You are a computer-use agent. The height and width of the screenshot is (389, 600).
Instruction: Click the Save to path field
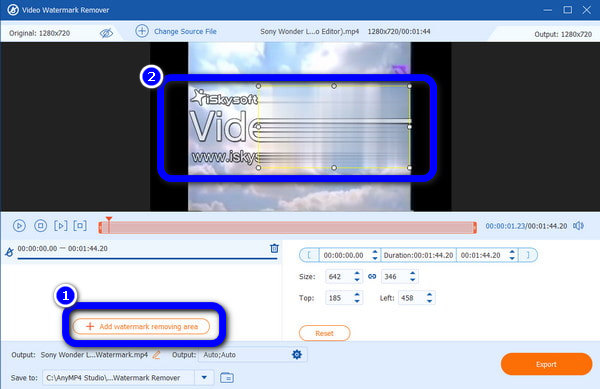[x=119, y=378]
